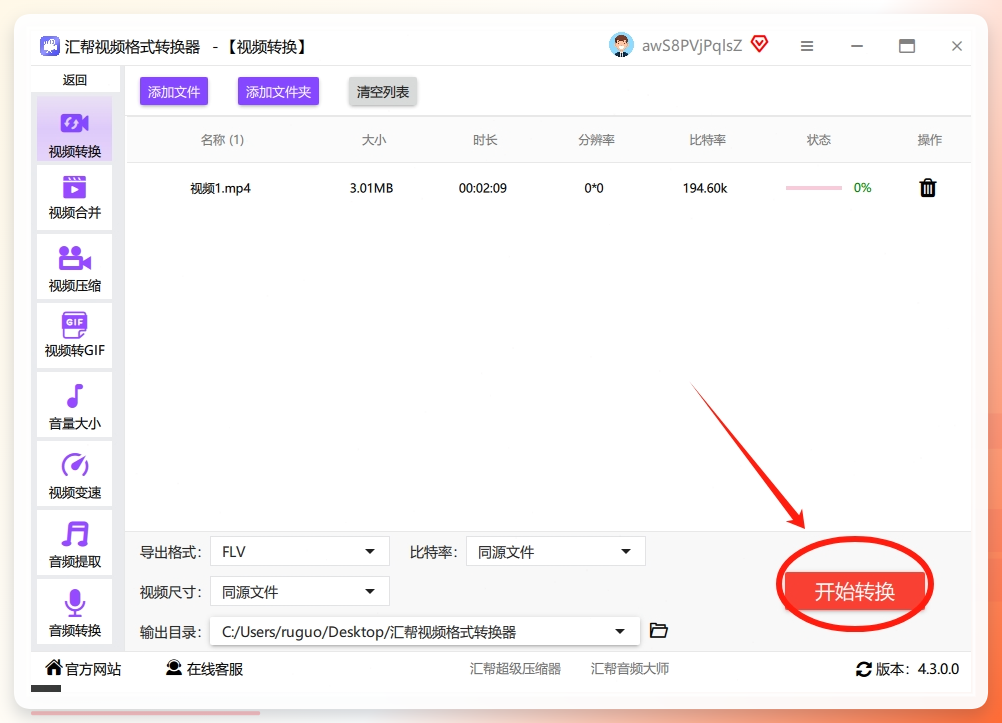The width and height of the screenshot is (1002, 723).
Task: Click the app logo in title bar
Action: click(x=49, y=46)
